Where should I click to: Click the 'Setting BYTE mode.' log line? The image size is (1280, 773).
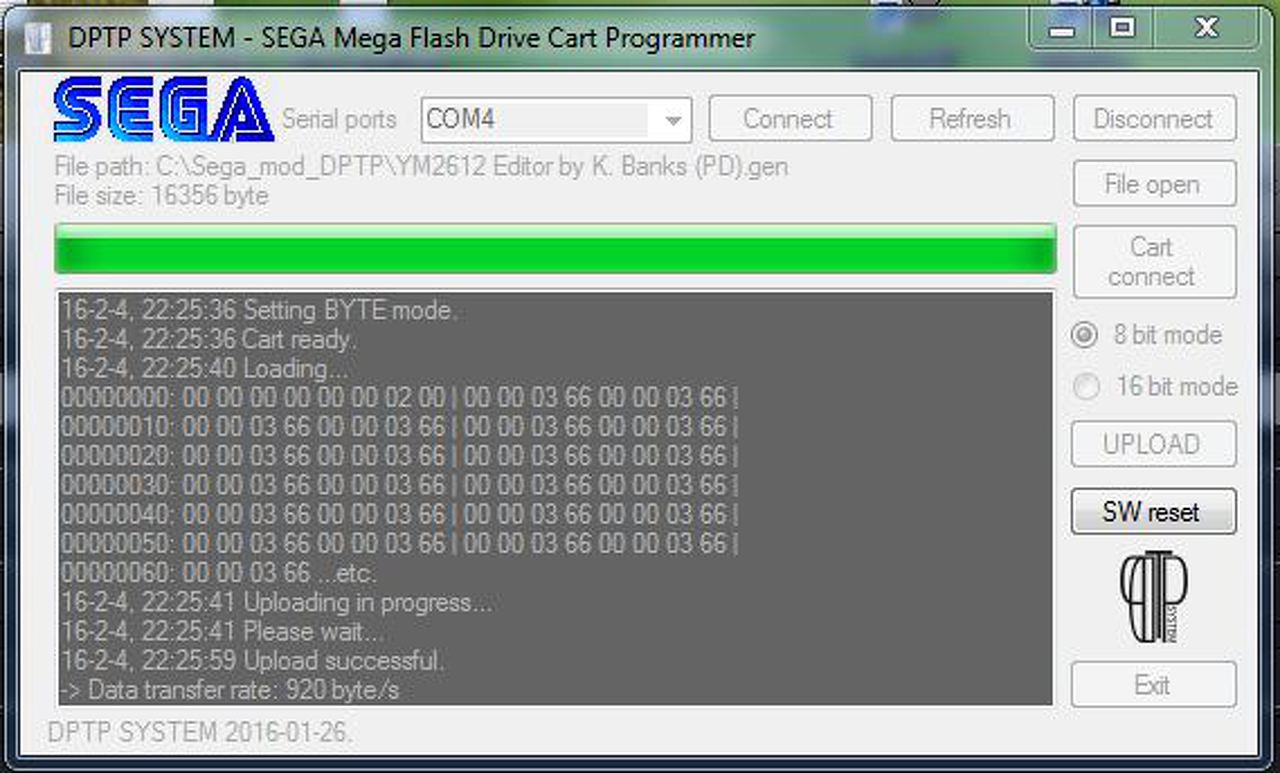(258, 310)
